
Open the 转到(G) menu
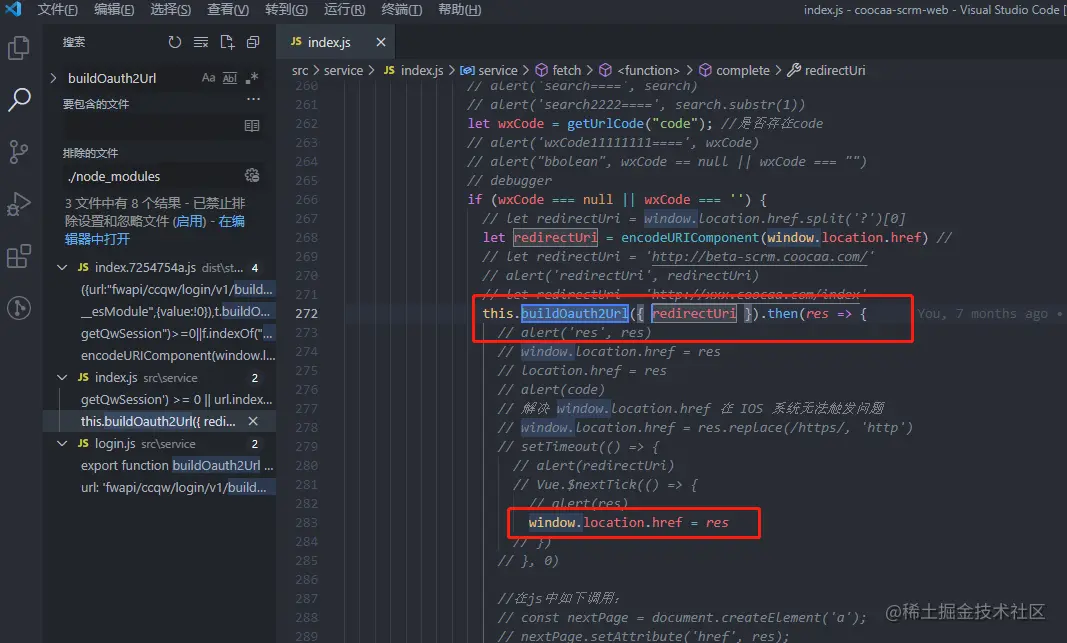(286, 10)
